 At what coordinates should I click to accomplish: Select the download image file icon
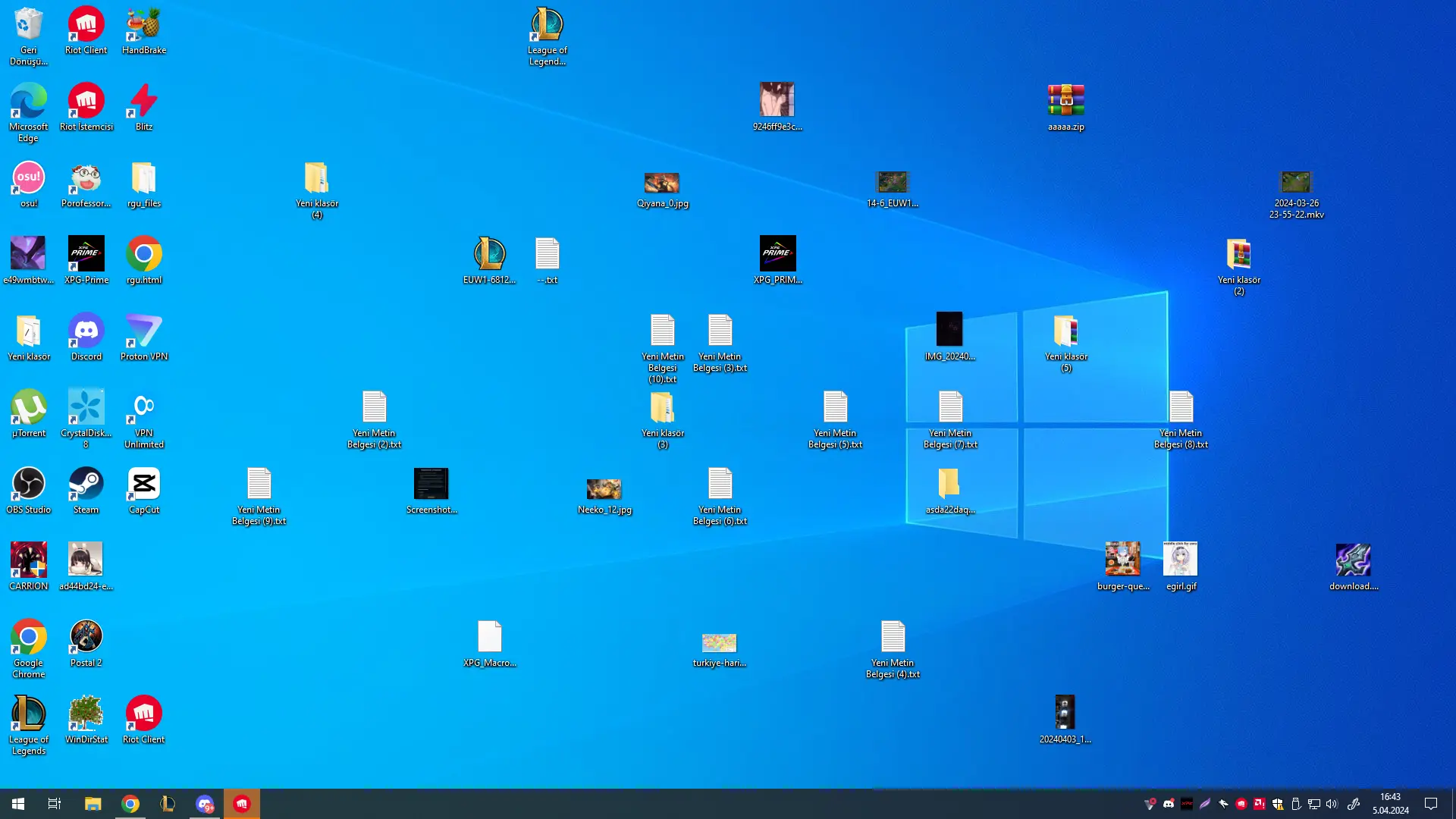[1354, 566]
